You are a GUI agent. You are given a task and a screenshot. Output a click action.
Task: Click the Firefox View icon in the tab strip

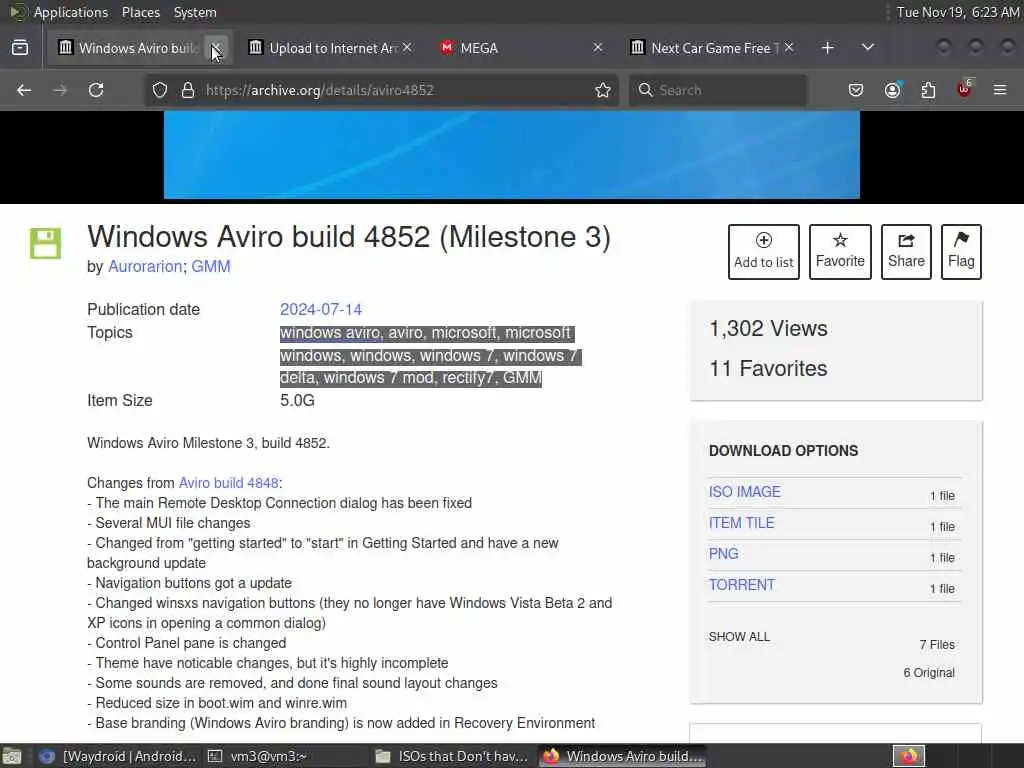click(x=20, y=48)
